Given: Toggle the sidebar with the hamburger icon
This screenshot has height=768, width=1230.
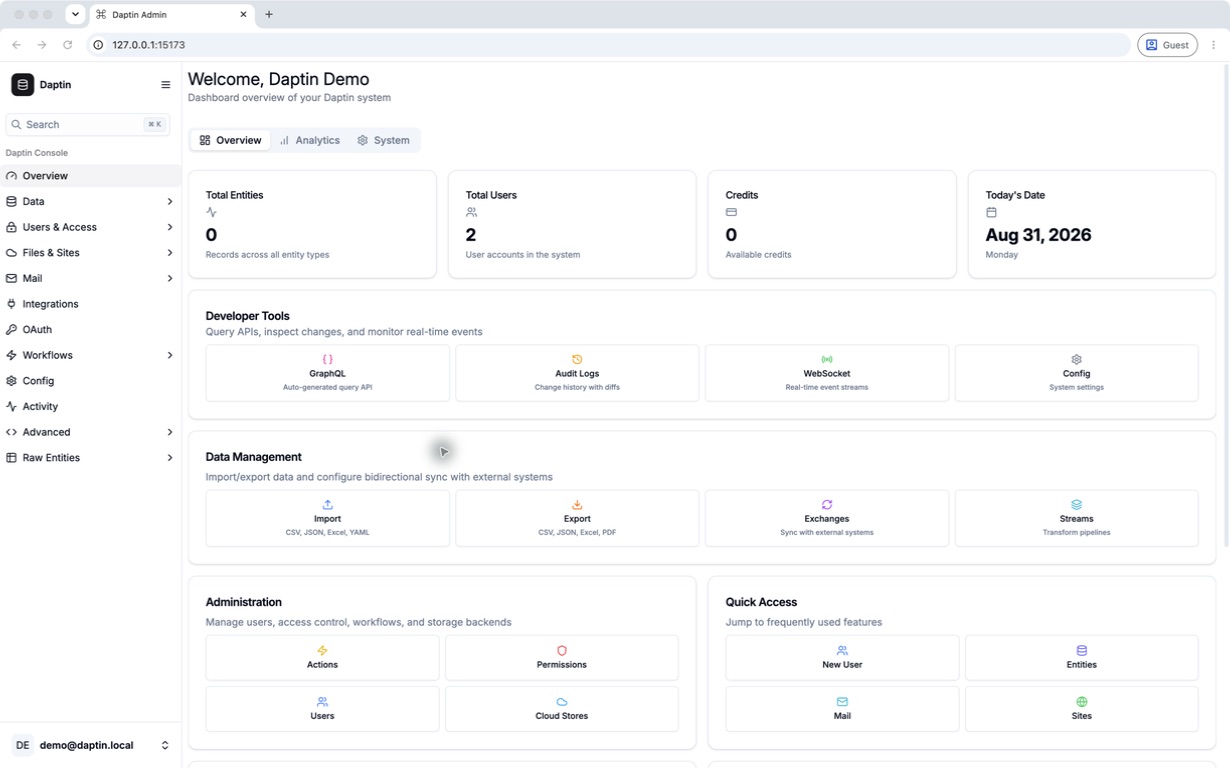Looking at the screenshot, I should [x=166, y=85].
